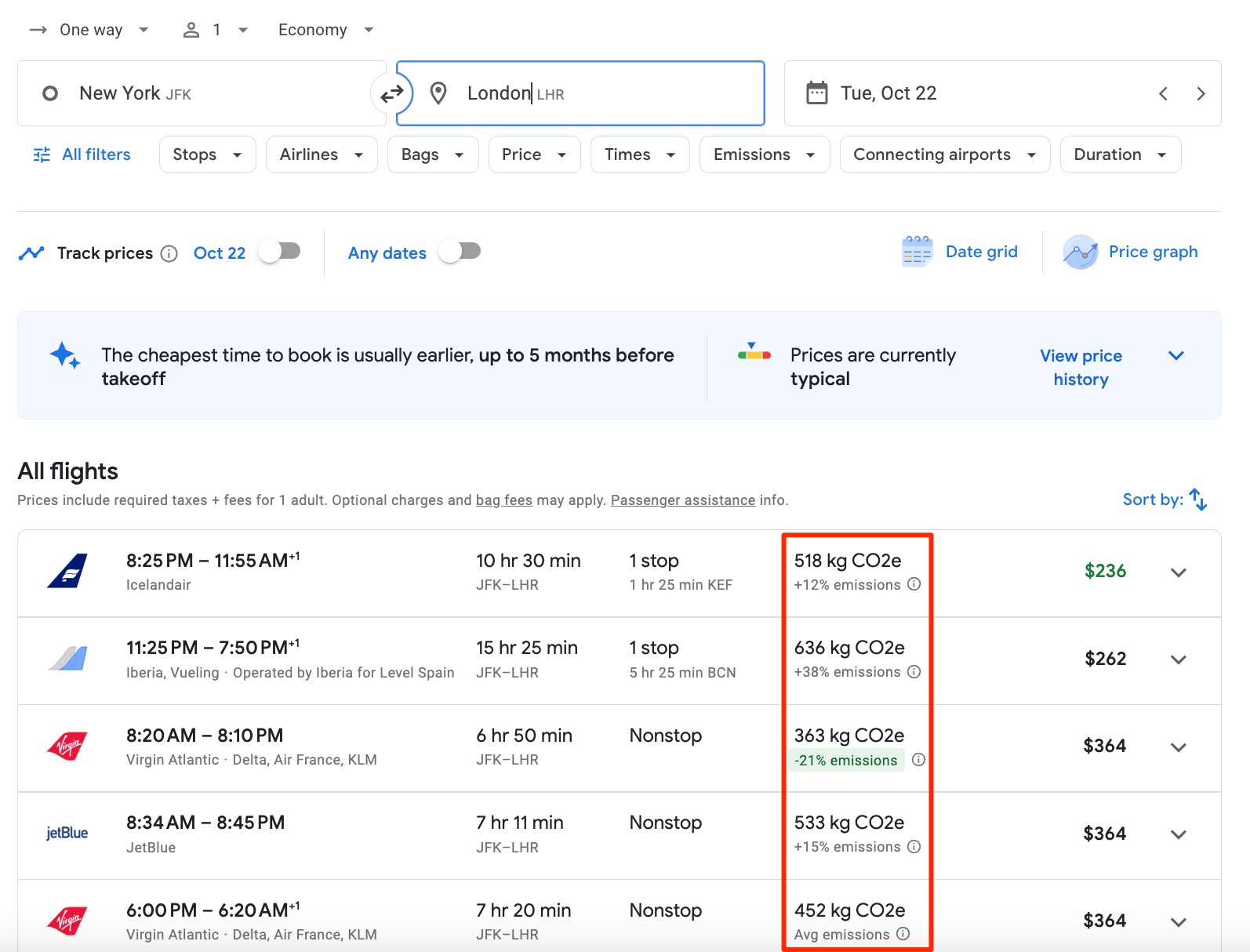Viewport: 1250px width, 952px height.
Task: Open All filters panel
Action: (82, 154)
